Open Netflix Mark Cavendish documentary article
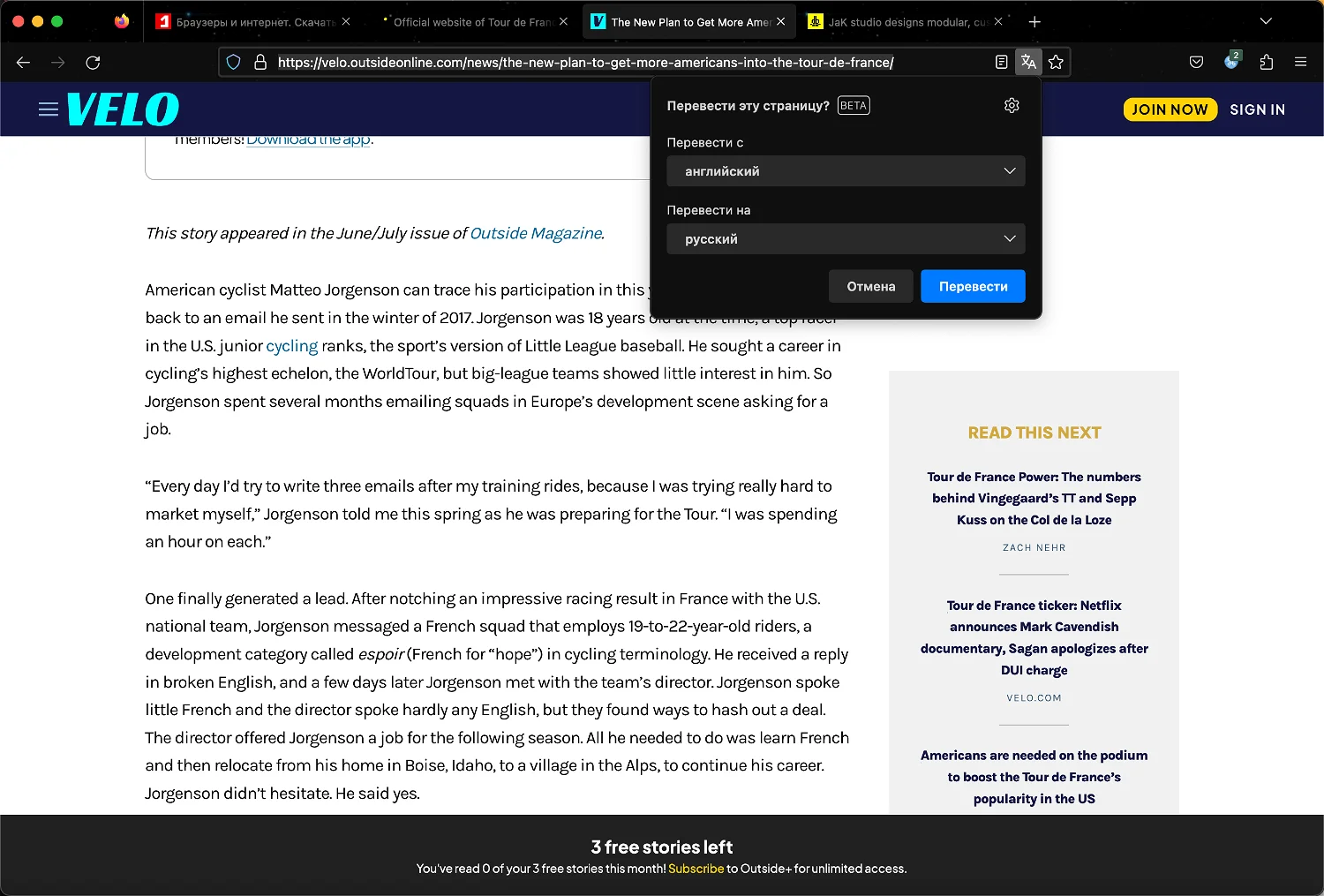Viewport: 1324px width, 896px height. 1034,637
